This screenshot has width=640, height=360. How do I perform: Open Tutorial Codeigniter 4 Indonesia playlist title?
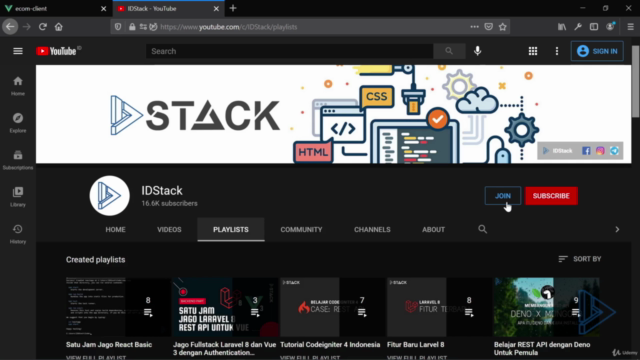[330, 344]
